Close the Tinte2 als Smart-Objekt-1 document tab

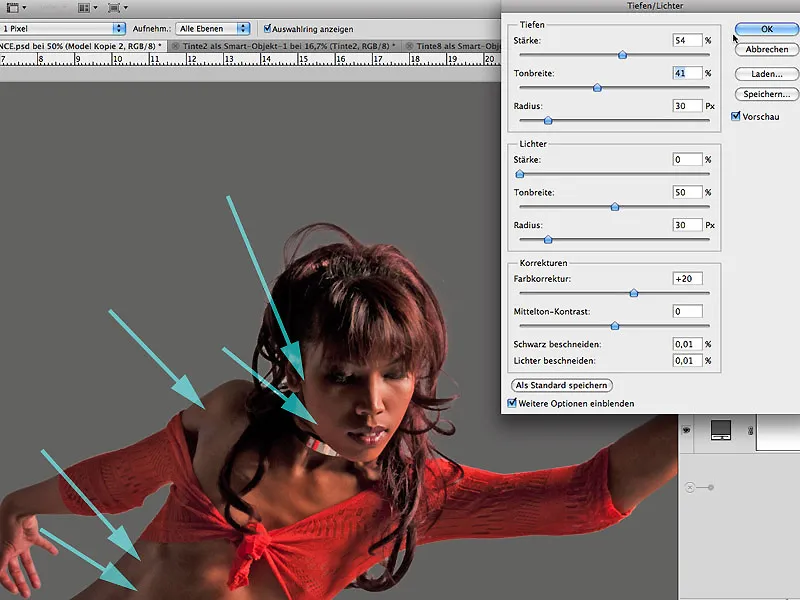point(176,46)
